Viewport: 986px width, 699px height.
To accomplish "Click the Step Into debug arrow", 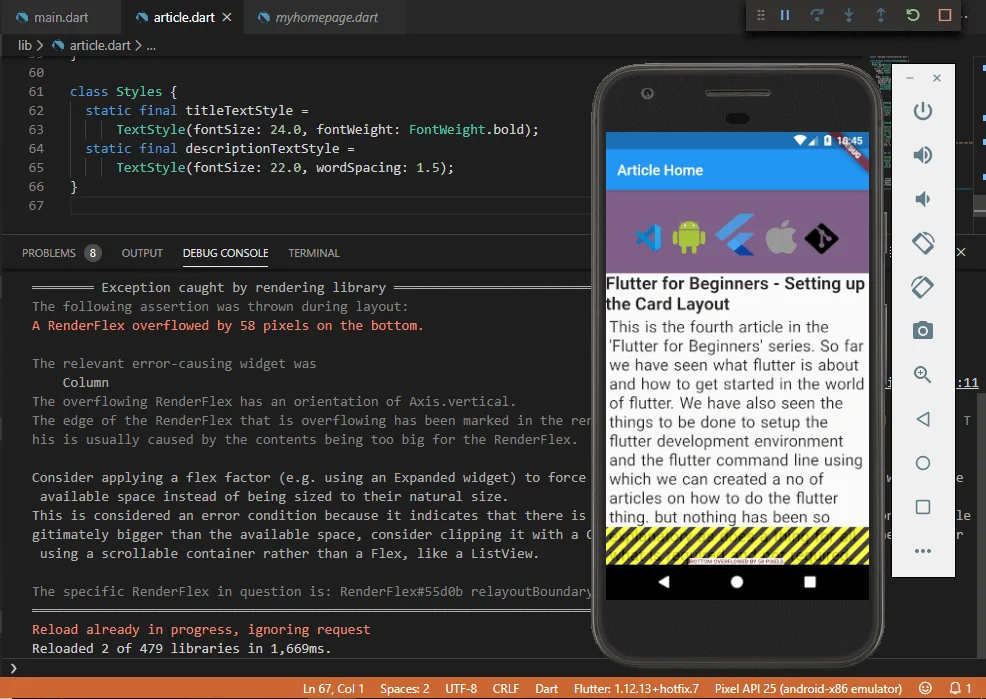I will tap(849, 15).
